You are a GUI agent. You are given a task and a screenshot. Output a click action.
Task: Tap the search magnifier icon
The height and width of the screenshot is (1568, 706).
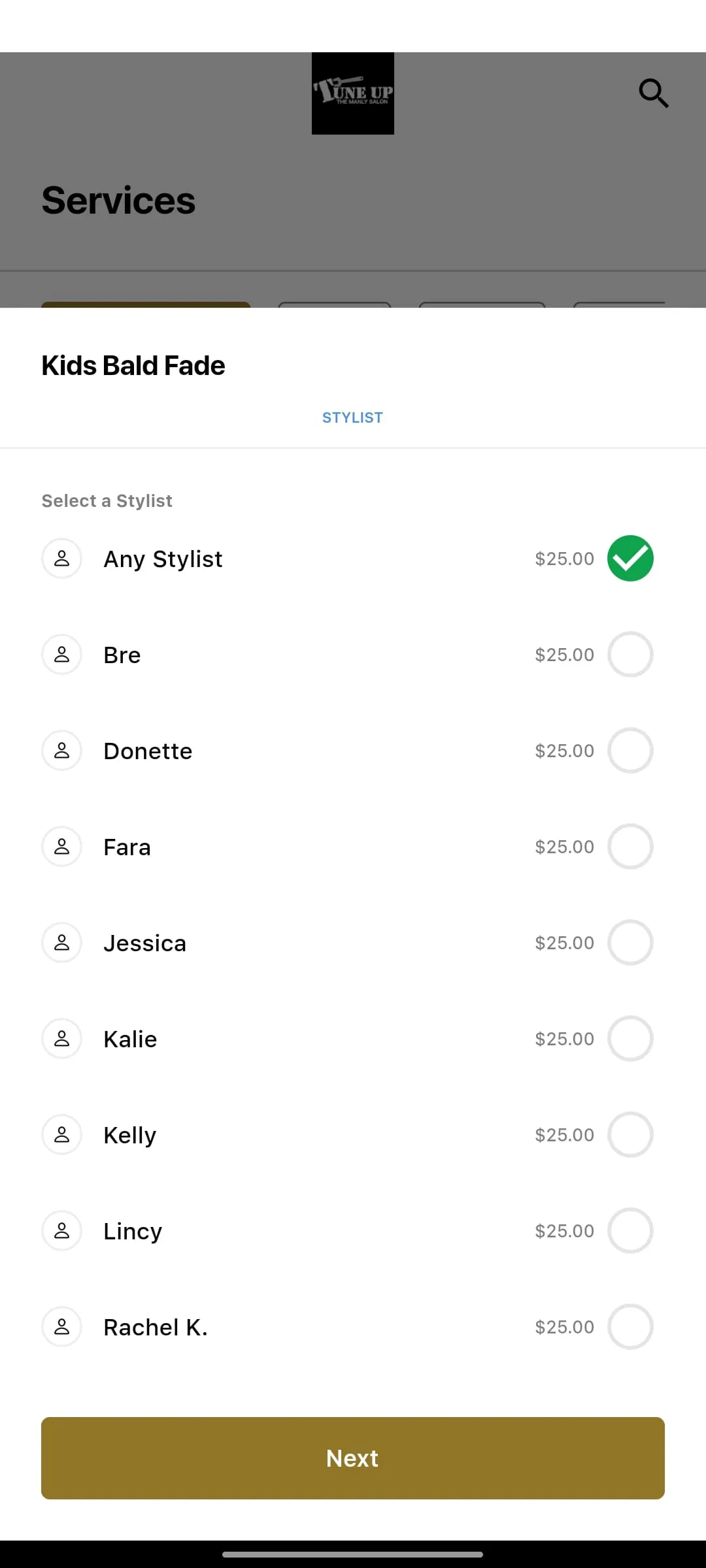(653, 93)
